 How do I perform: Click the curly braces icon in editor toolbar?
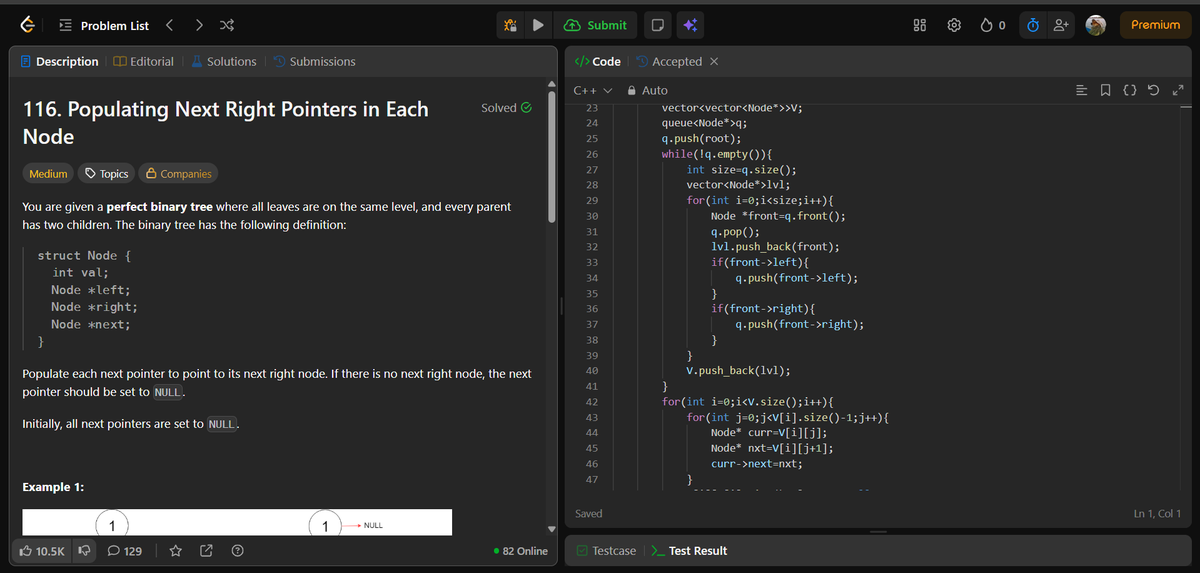1130,90
